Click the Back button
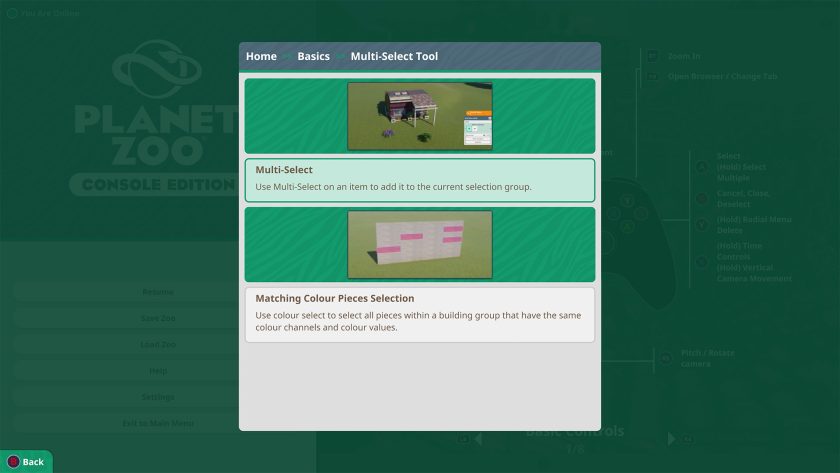The width and height of the screenshot is (840, 473). [26, 461]
